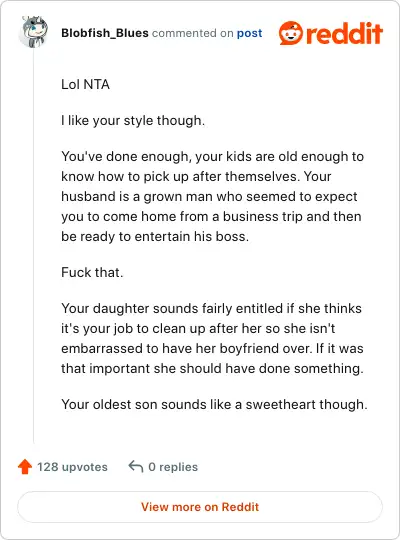The image size is (400, 540).
Task: Click the paragraph about the entitled daughter
Action: tap(212, 338)
